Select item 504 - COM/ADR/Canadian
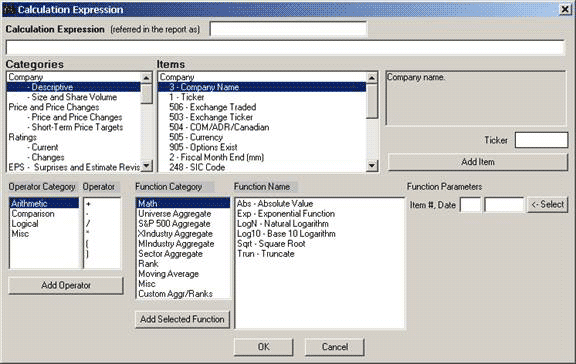This screenshot has width=576, height=364. click(x=262, y=127)
